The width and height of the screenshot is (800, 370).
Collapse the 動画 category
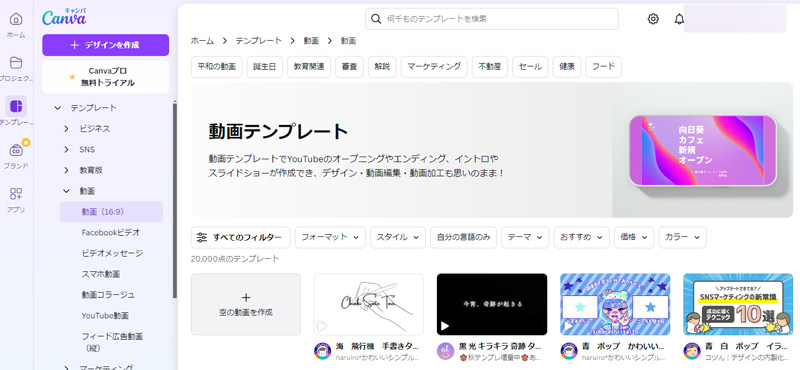(66, 191)
